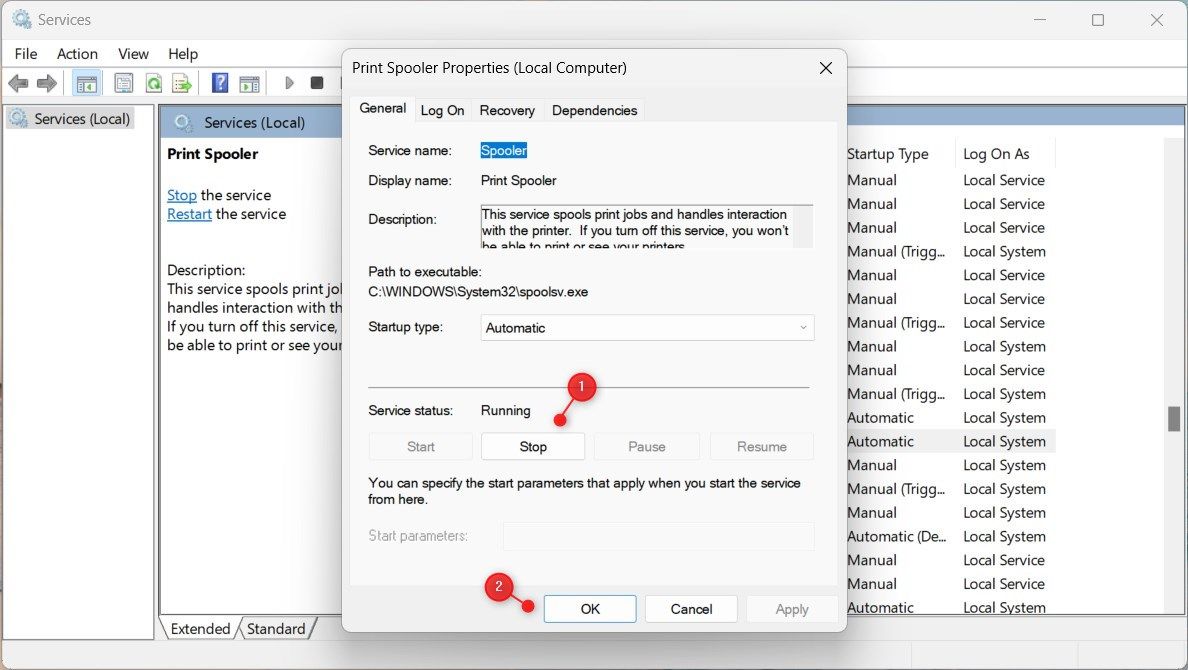Click the spoolsv.exe executable path text

(x=478, y=292)
